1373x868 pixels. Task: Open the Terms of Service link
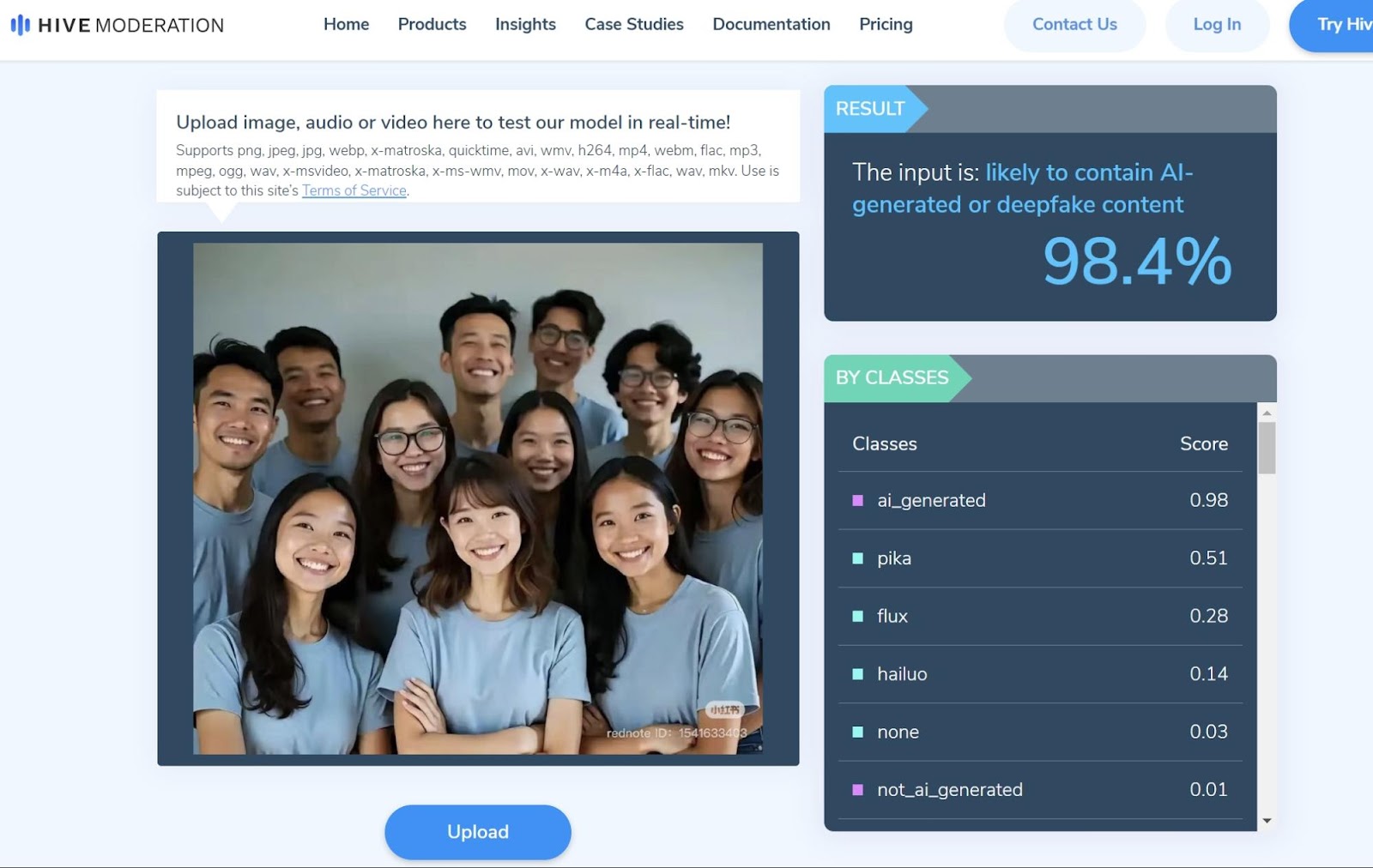pos(354,190)
